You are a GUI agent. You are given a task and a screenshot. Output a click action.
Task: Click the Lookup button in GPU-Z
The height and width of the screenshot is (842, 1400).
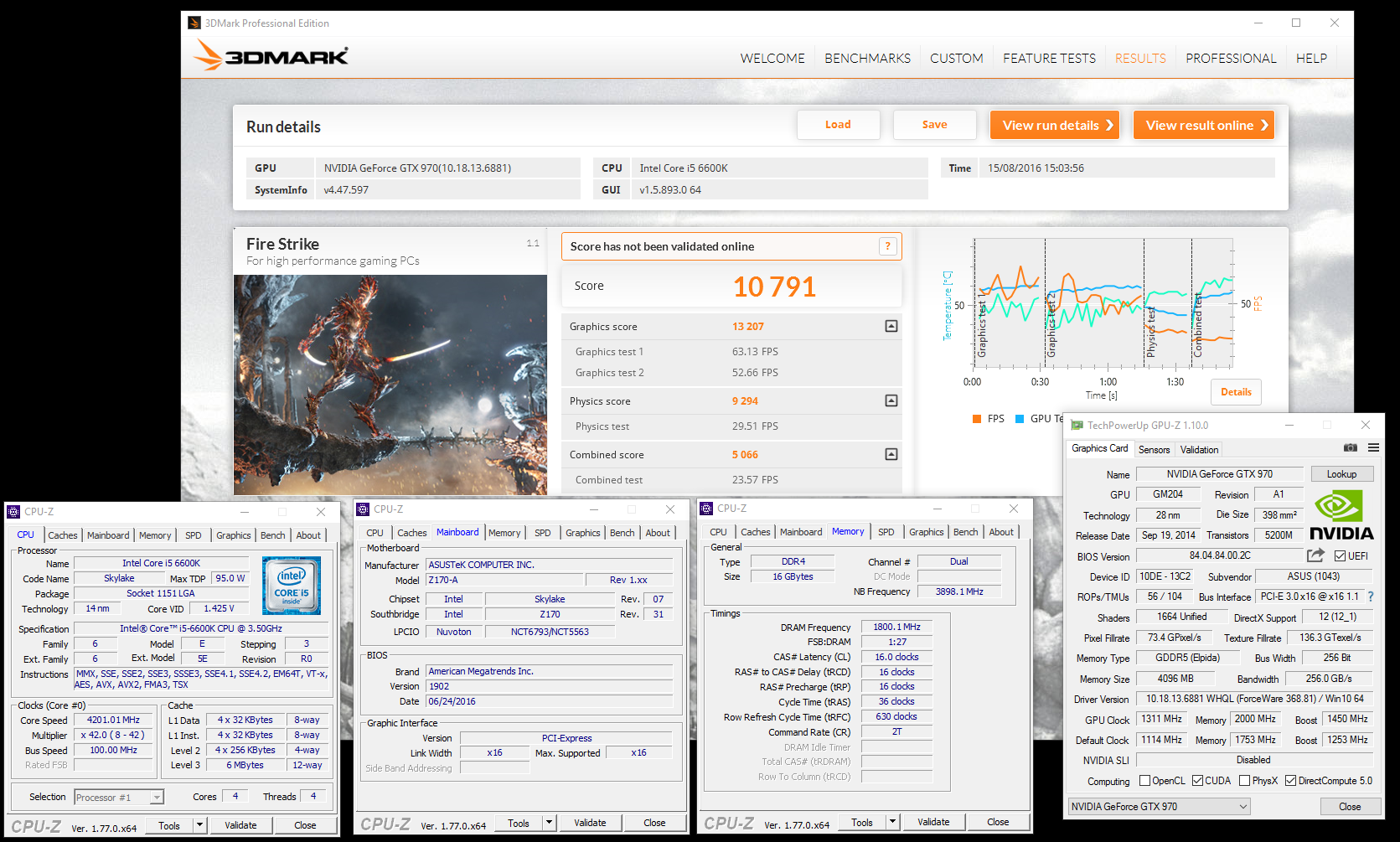pyautogui.click(x=1341, y=474)
